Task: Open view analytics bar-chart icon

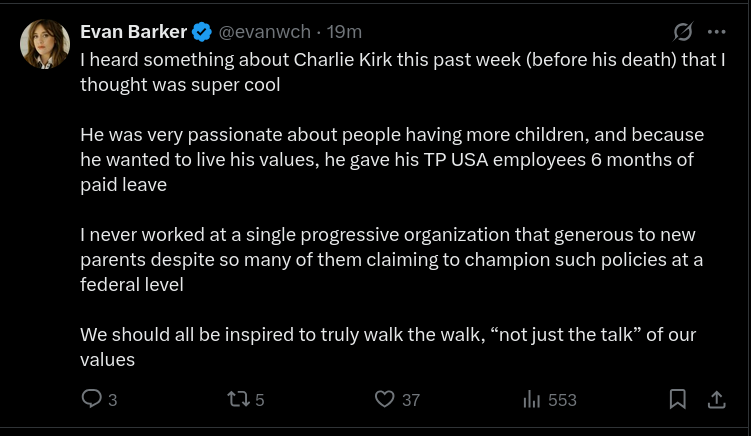Action: [x=531, y=399]
